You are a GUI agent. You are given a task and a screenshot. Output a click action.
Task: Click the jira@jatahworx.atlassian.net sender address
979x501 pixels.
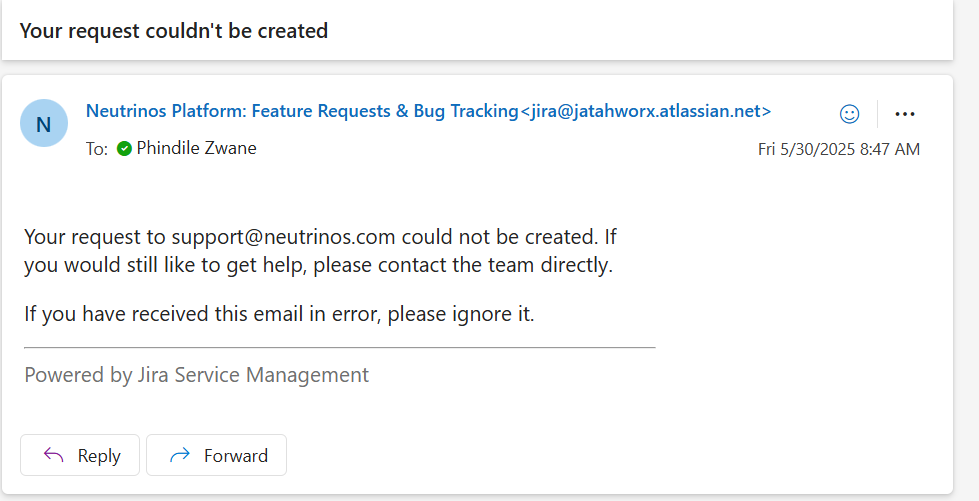[646, 111]
